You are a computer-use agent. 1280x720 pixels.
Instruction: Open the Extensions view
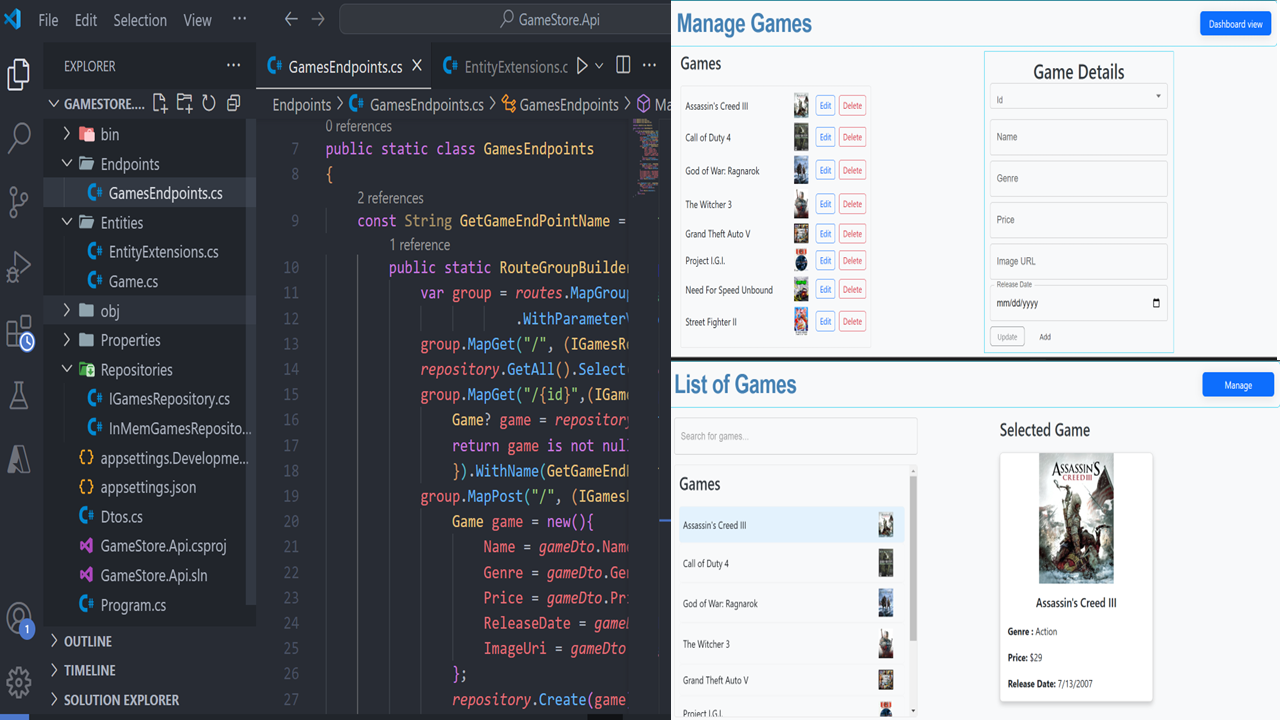pyautogui.click(x=19, y=332)
